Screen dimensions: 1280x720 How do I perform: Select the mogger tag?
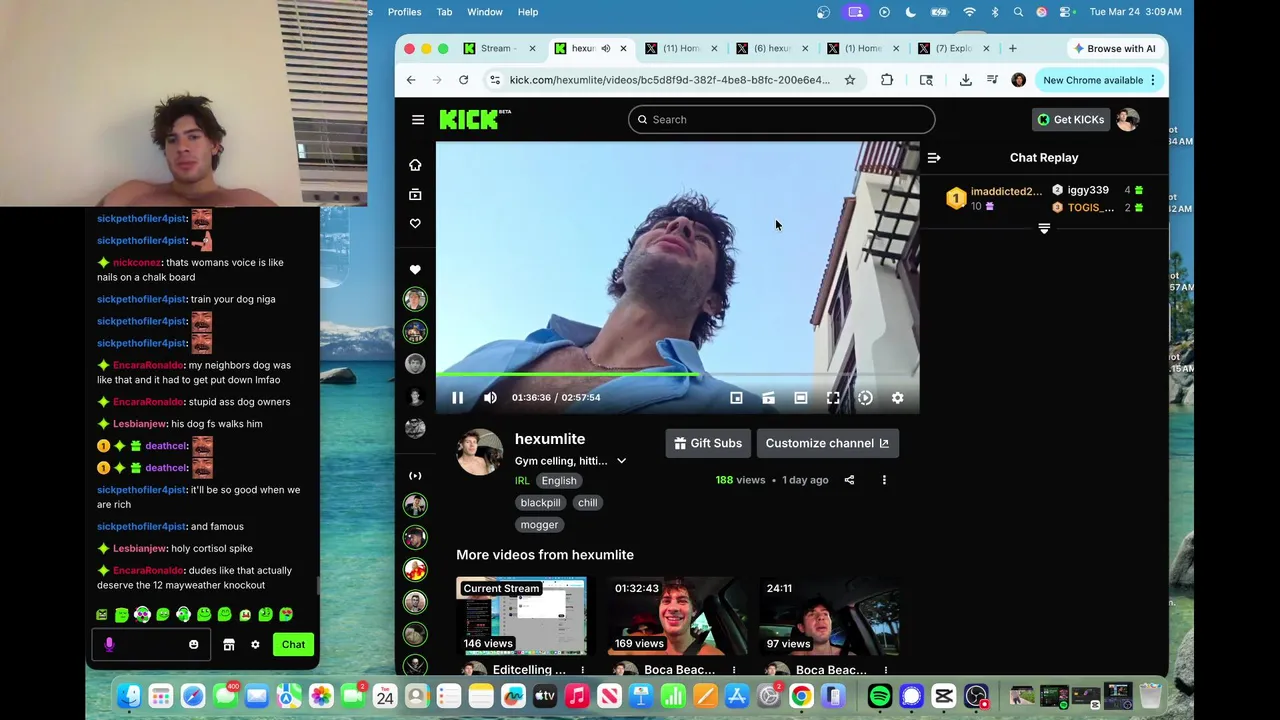(x=539, y=525)
